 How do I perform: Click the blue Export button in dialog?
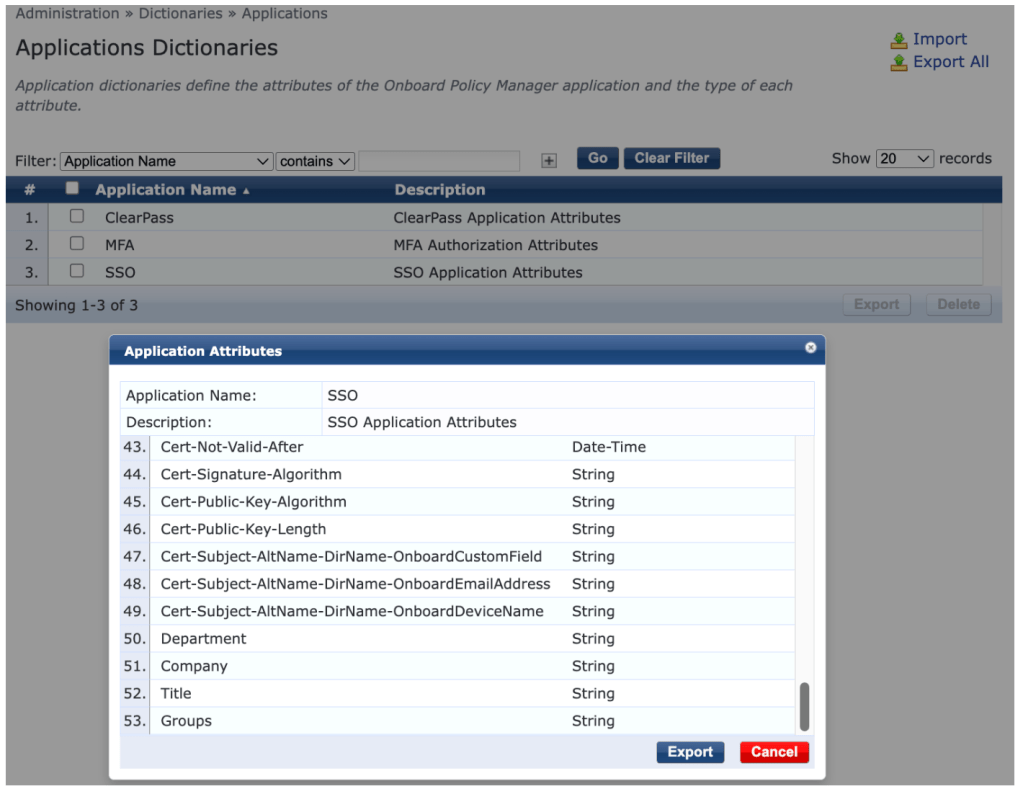tap(690, 752)
